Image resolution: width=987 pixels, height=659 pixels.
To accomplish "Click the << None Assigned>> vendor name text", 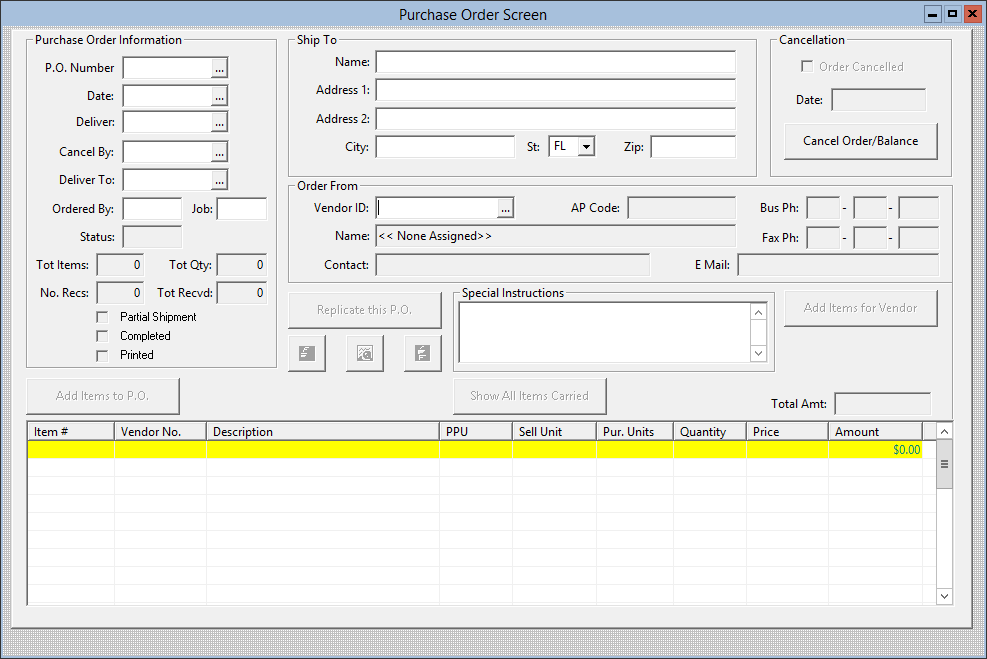I will tap(435, 236).
